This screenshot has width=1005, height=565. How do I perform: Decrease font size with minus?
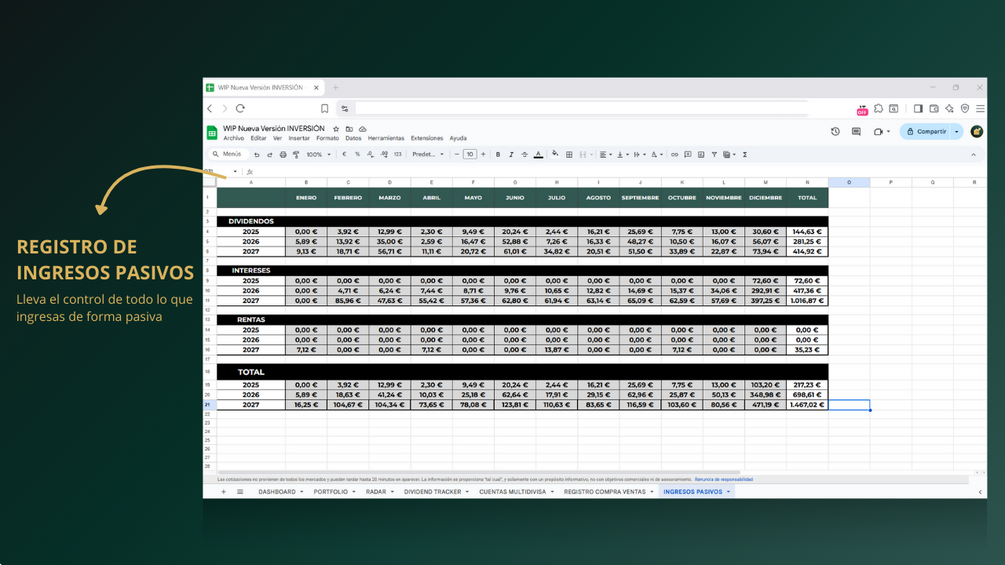(456, 154)
